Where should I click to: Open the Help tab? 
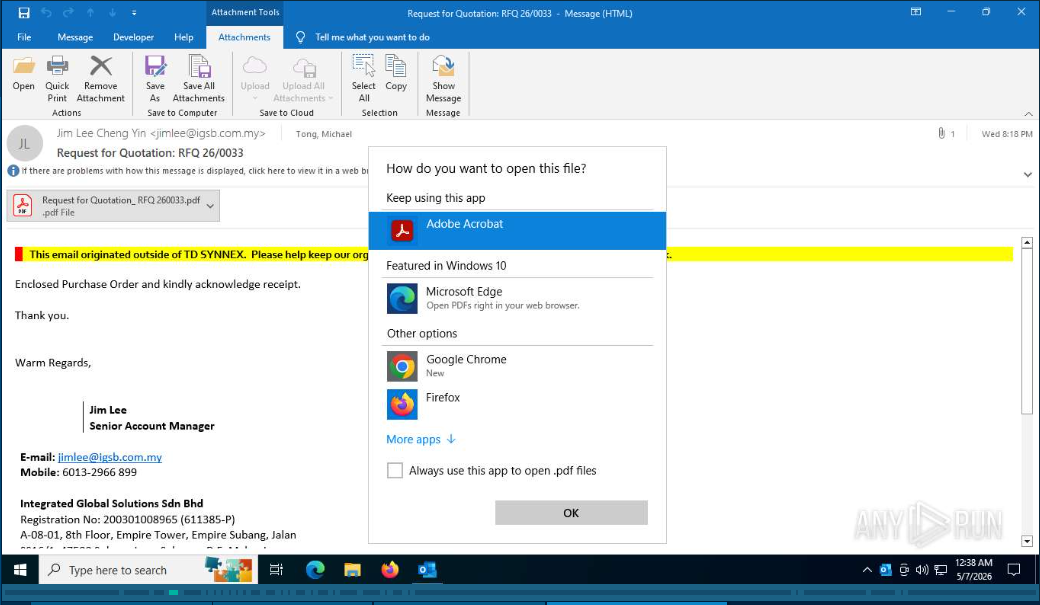pos(184,37)
